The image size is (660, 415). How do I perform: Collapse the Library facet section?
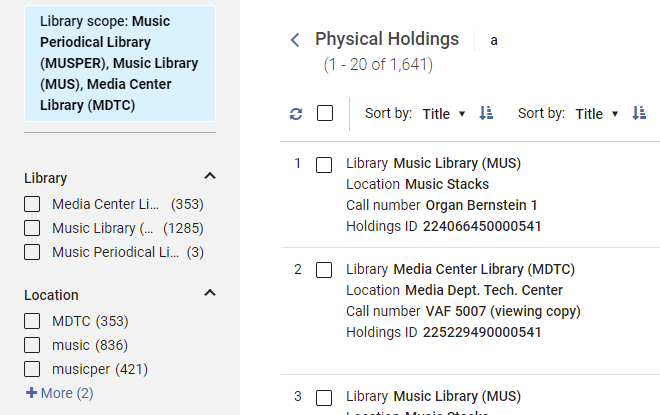point(209,177)
